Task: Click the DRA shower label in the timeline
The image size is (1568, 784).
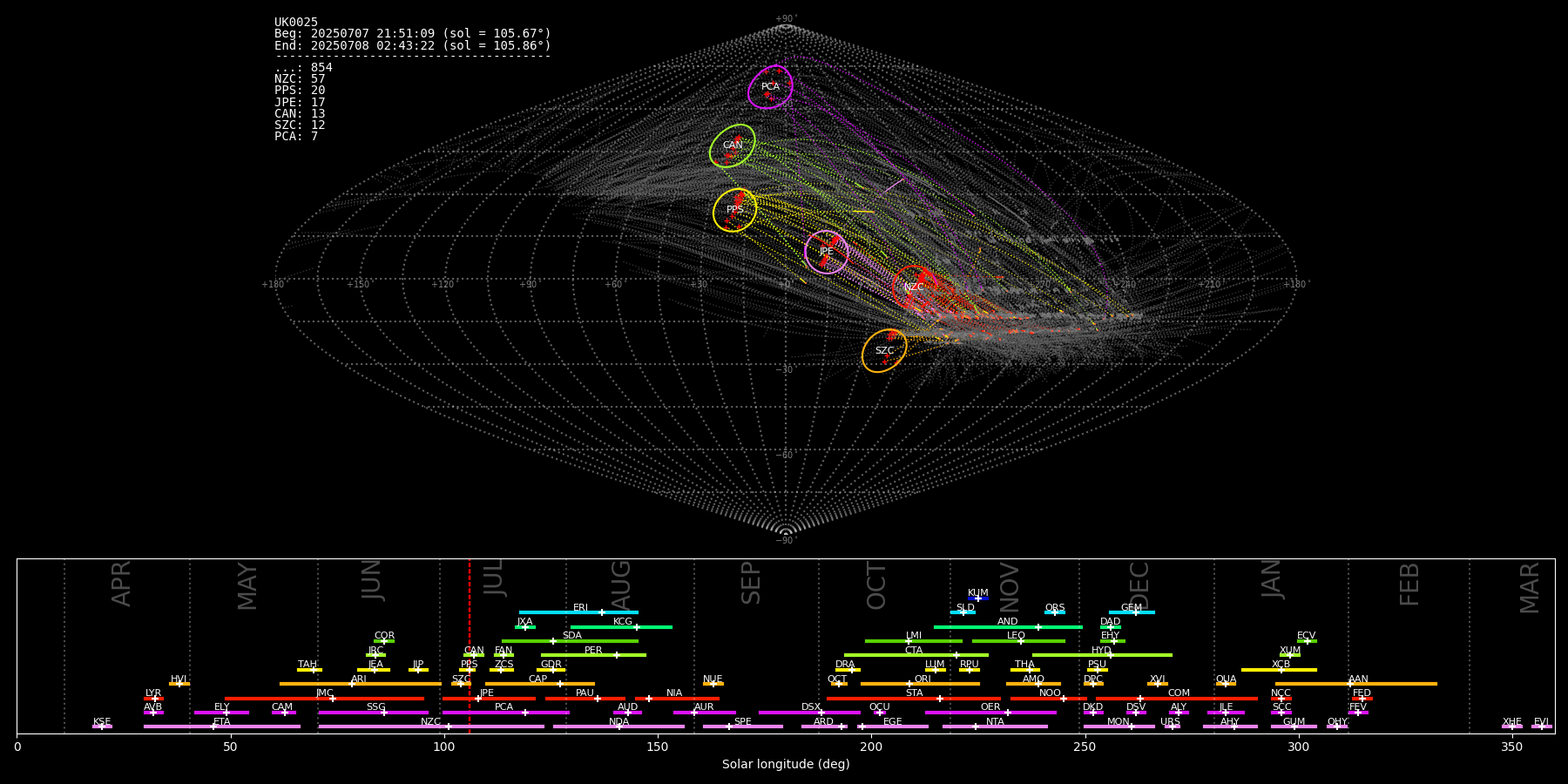Action: tap(845, 665)
